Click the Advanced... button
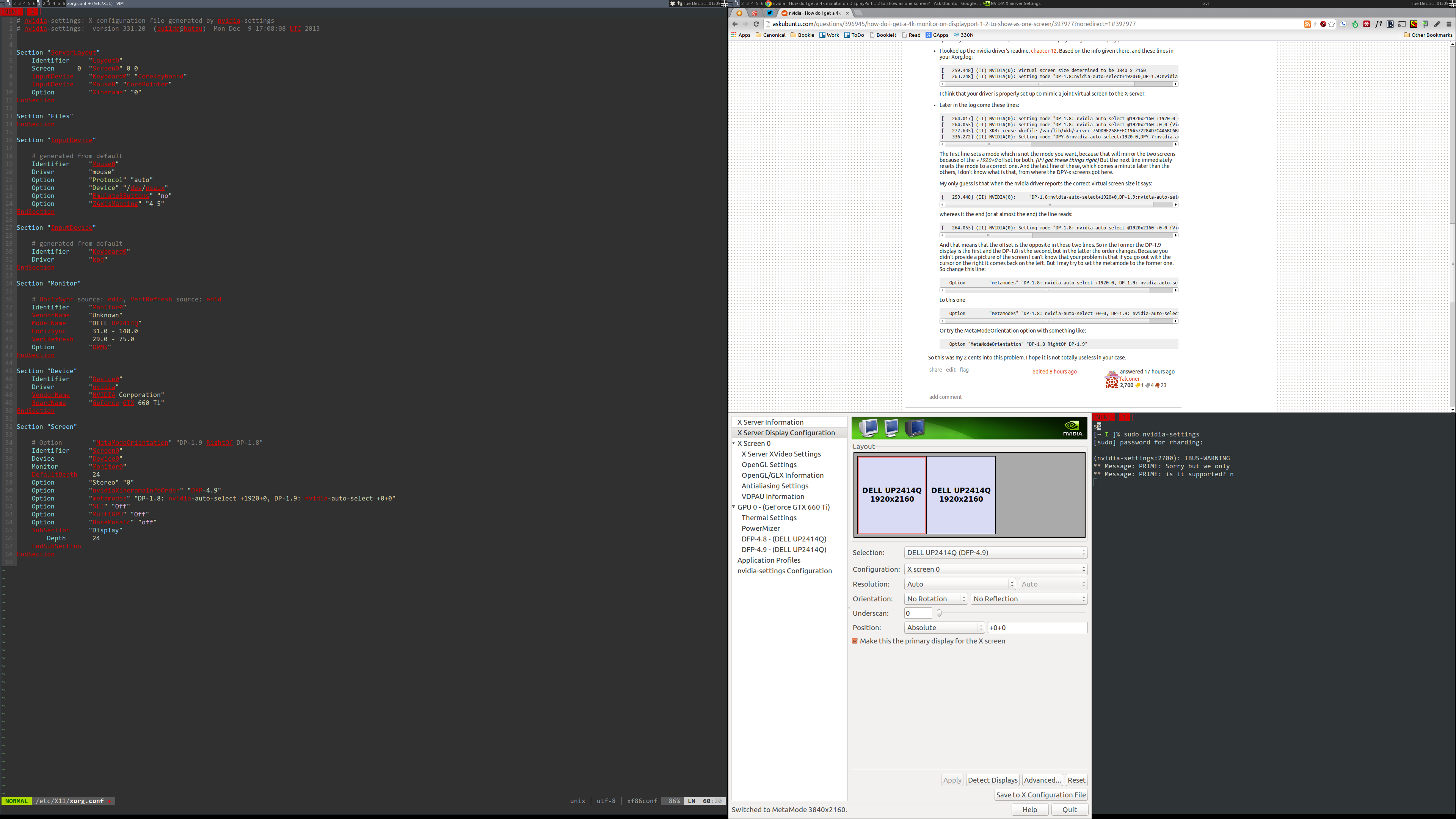Image resolution: width=1456 pixels, height=819 pixels. click(x=1042, y=780)
